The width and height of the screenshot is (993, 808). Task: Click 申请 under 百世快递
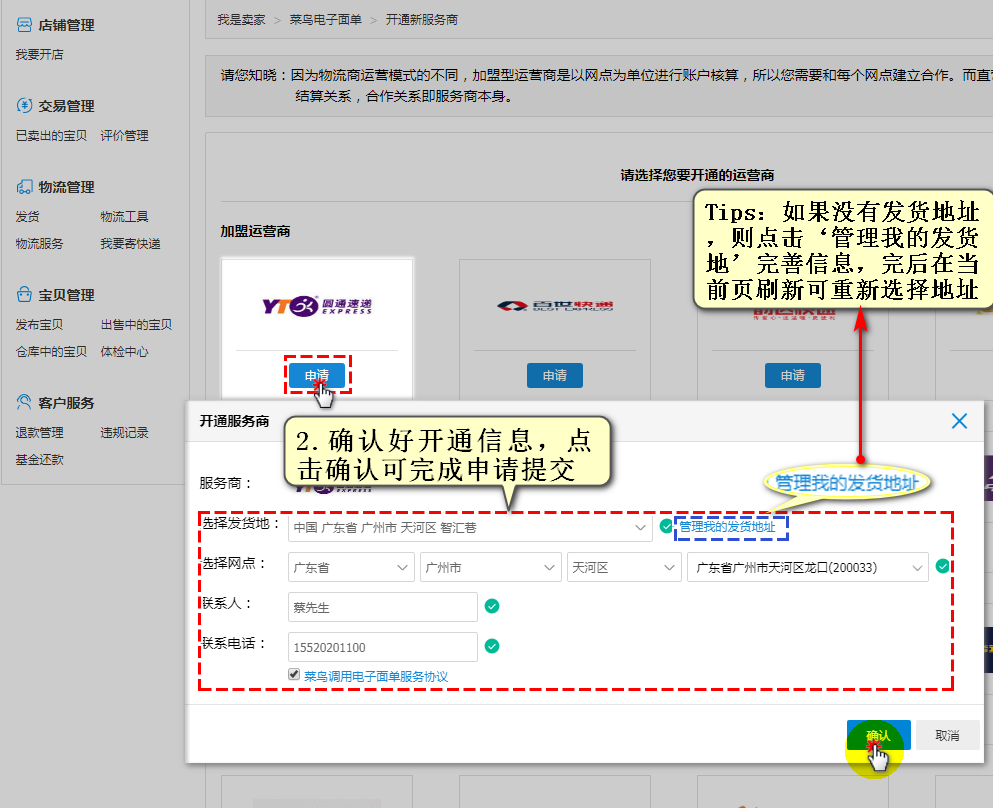(x=555, y=376)
